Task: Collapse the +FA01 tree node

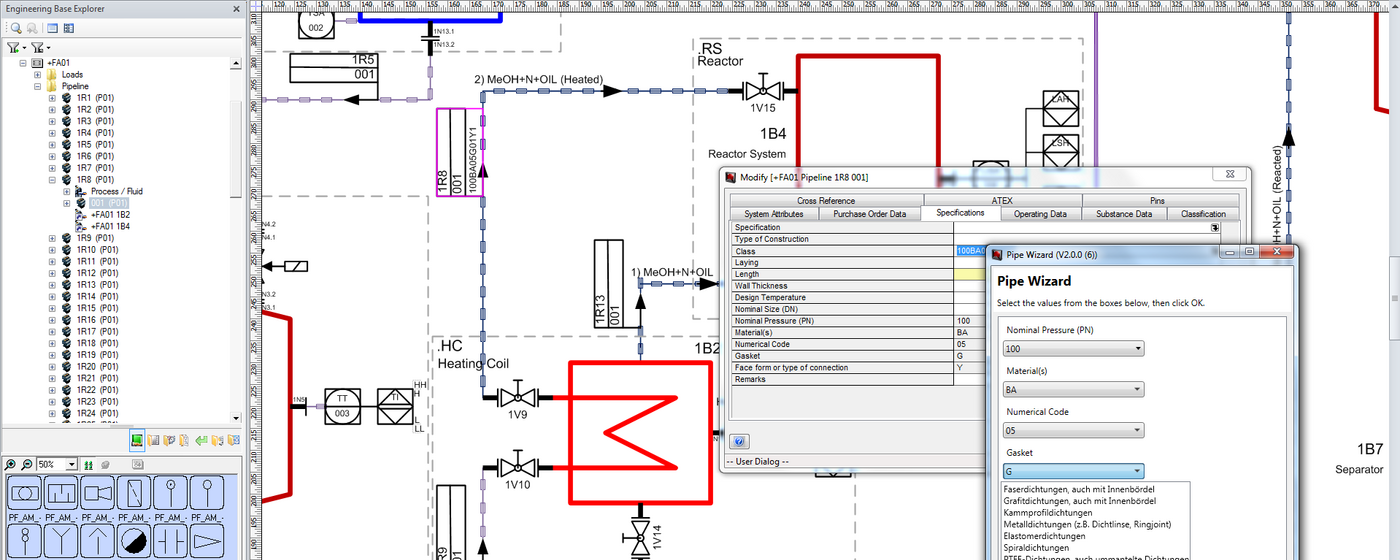Action: pos(24,63)
